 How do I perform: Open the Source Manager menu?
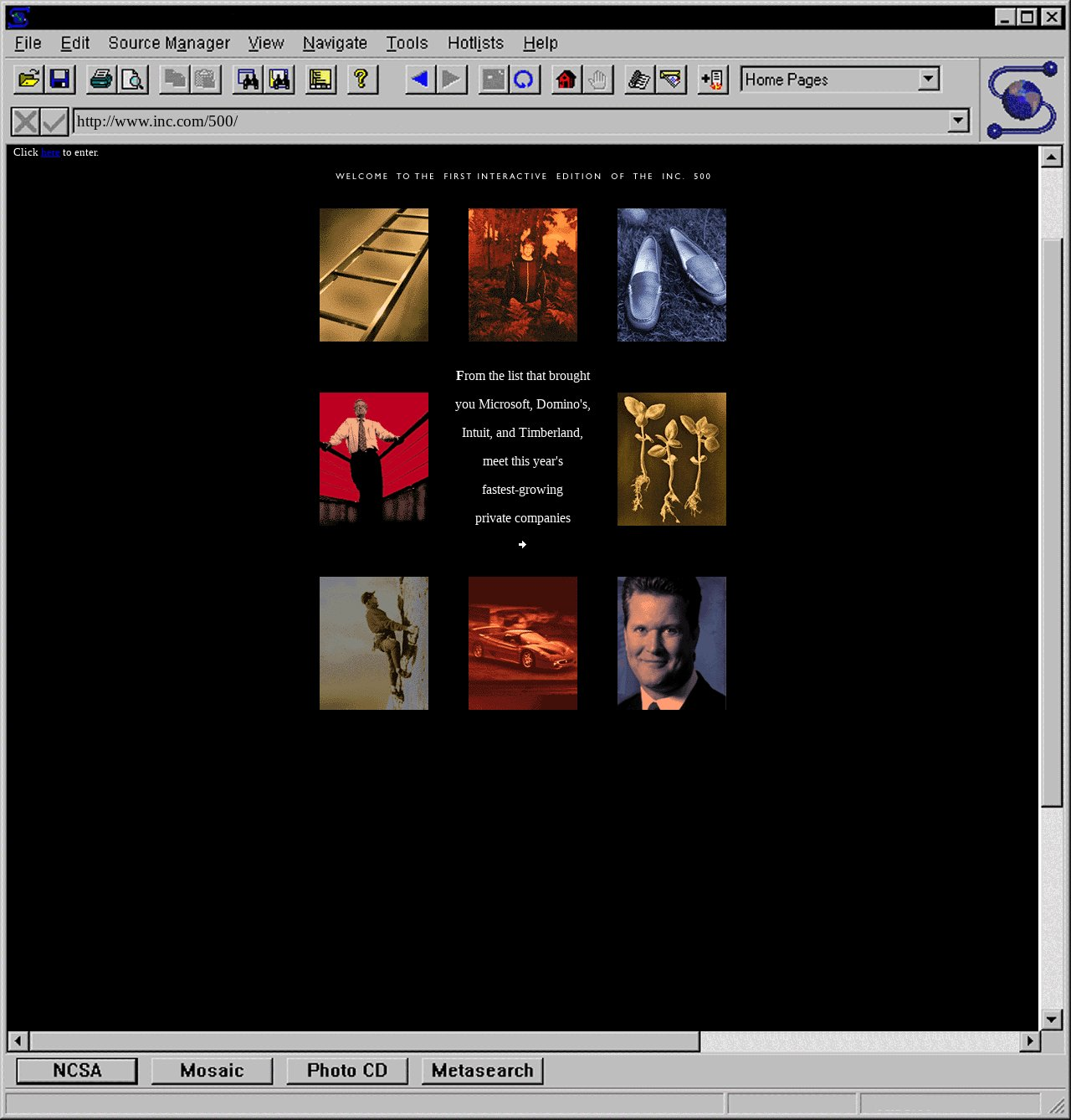click(x=169, y=43)
